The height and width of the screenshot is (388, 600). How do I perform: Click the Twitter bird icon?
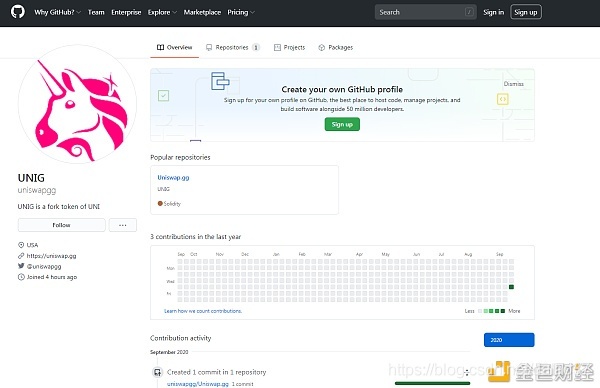[x=21, y=266]
